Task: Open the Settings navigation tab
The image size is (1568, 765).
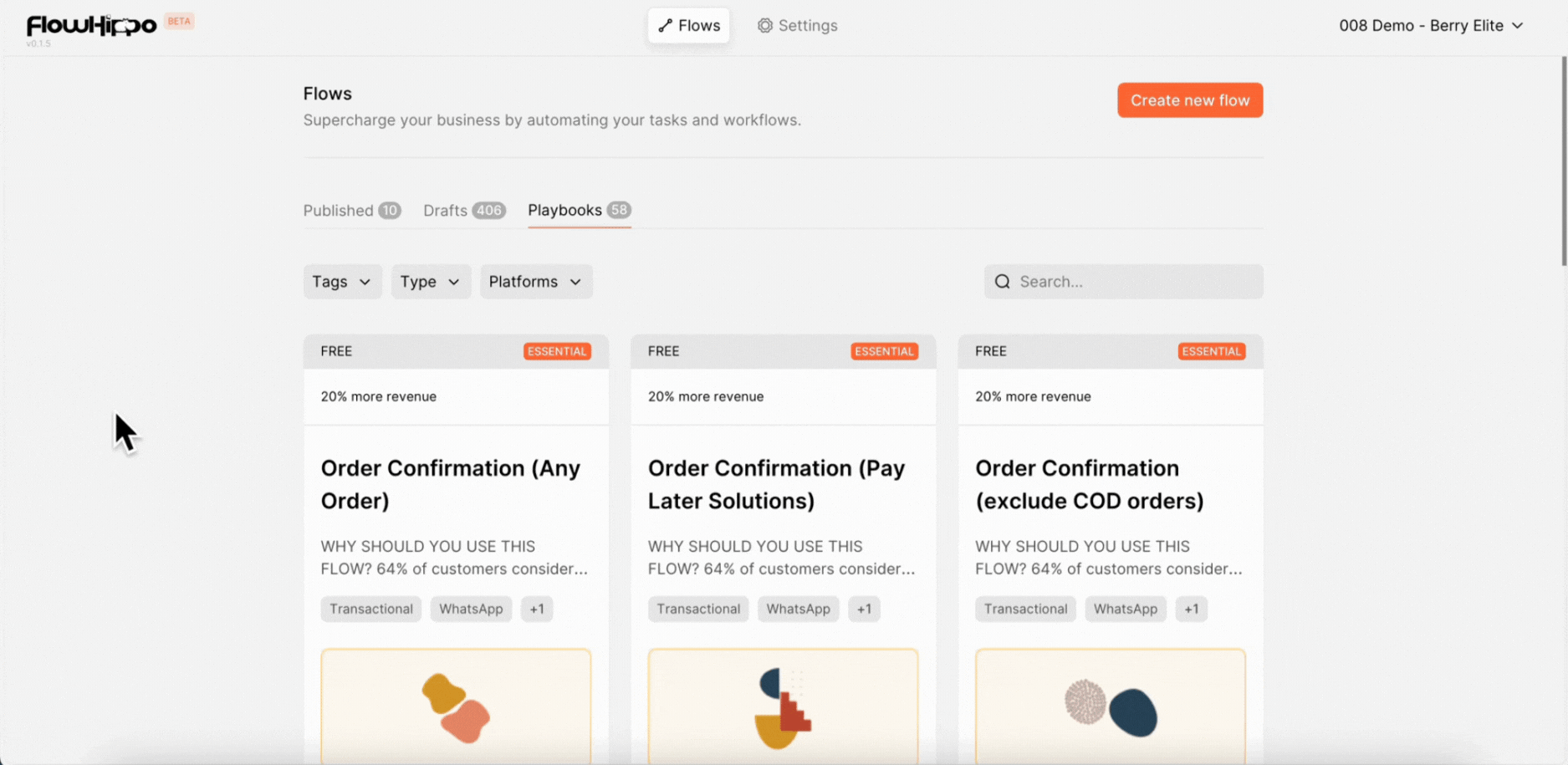Action: (797, 26)
